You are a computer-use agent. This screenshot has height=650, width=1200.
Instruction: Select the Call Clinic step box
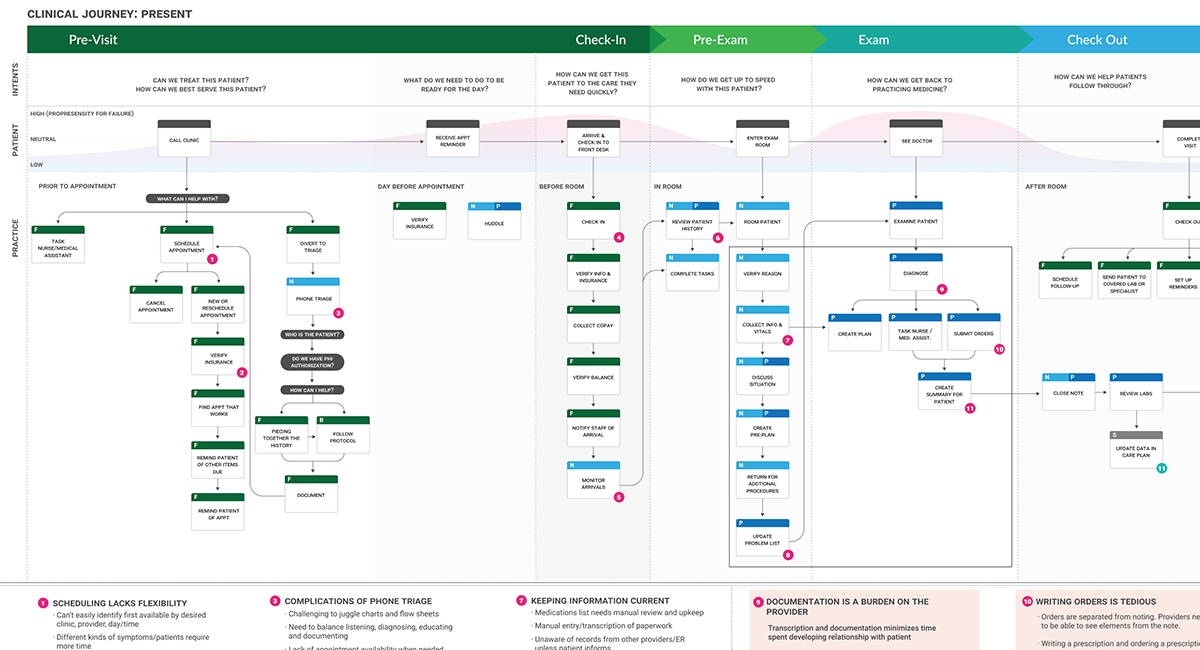(184, 139)
